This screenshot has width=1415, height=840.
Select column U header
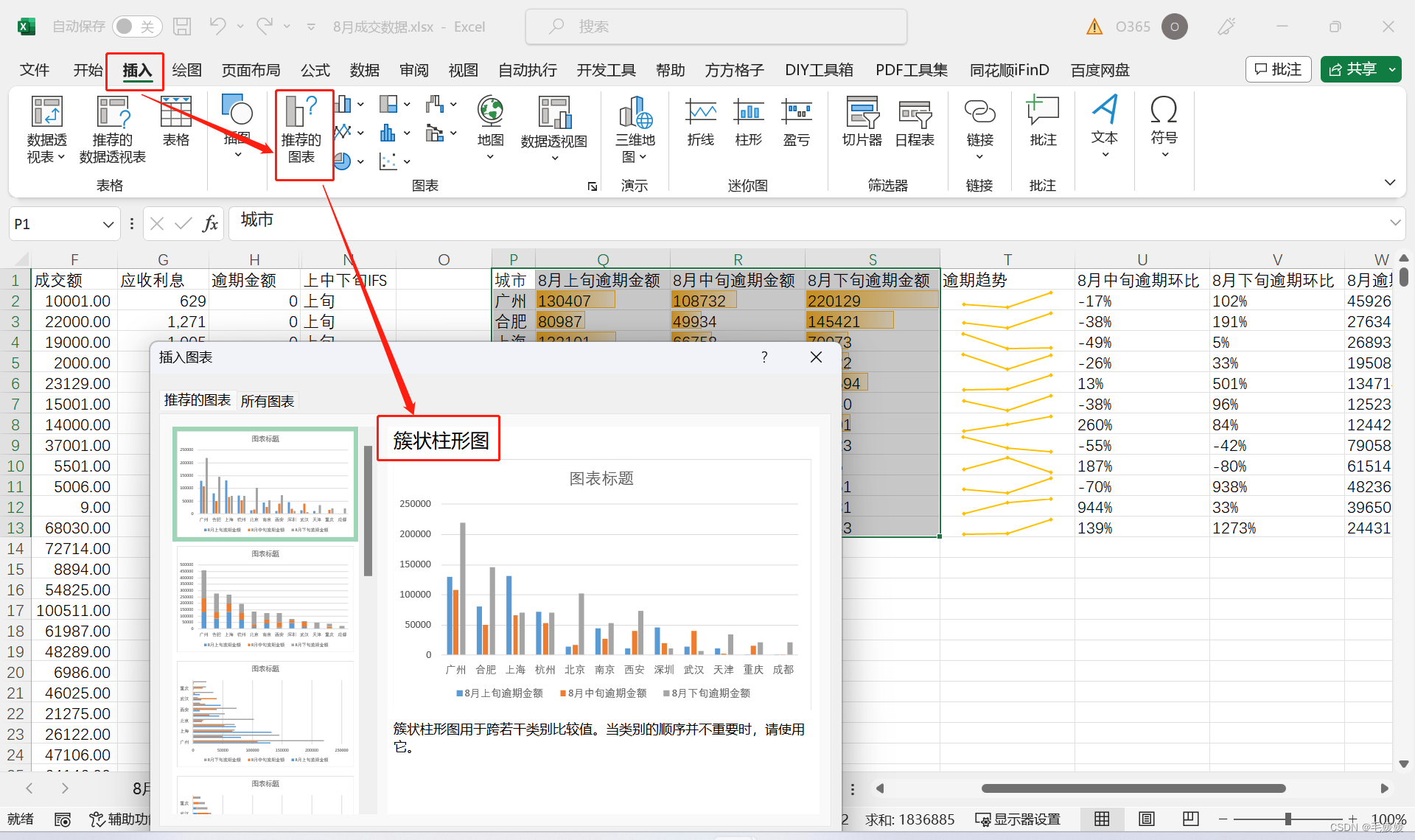(x=1142, y=259)
